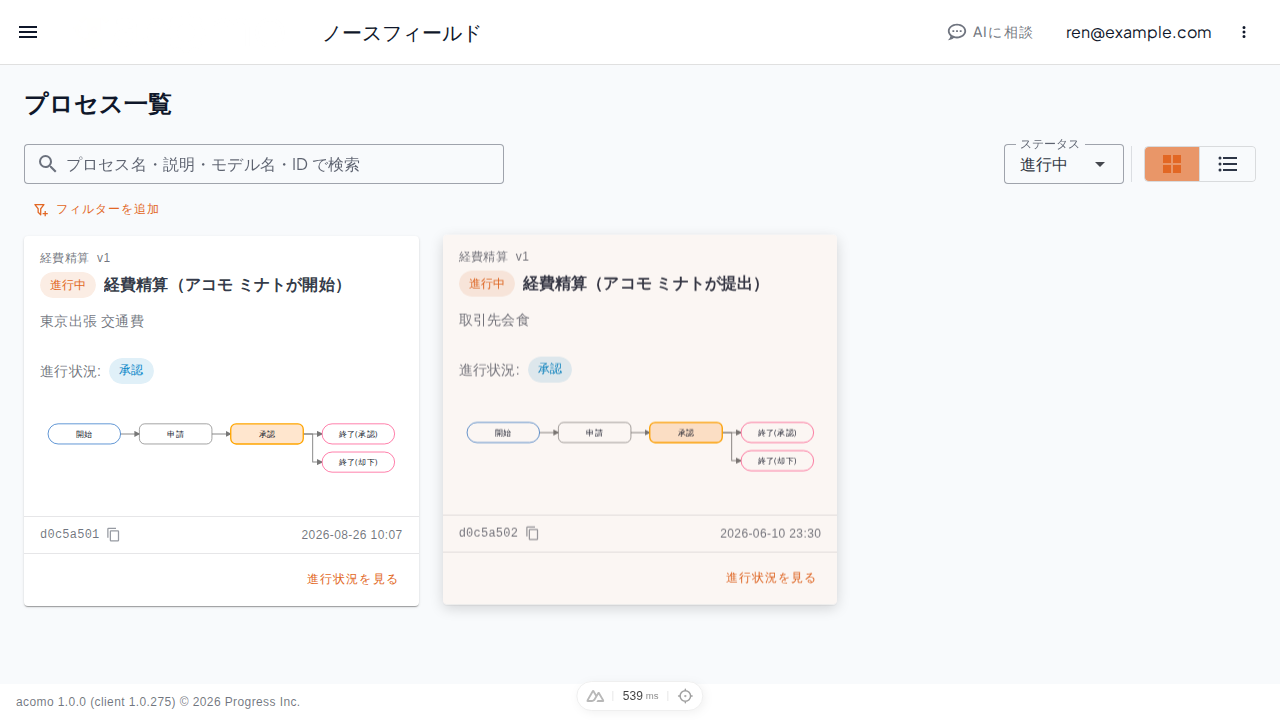The height and width of the screenshot is (720, 1280).
Task: Click the performance logo icon in bottom widget
Action: [595, 696]
